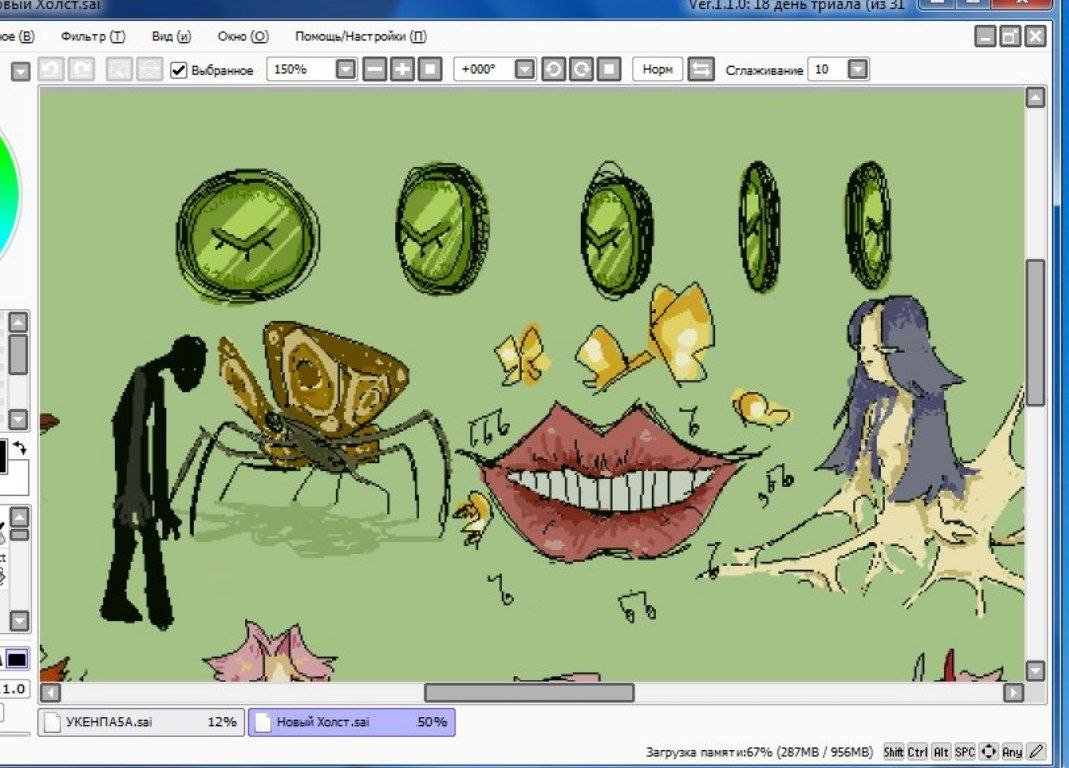Click the Shift key indicator in status bar
The height and width of the screenshot is (768, 1069).
point(893,752)
